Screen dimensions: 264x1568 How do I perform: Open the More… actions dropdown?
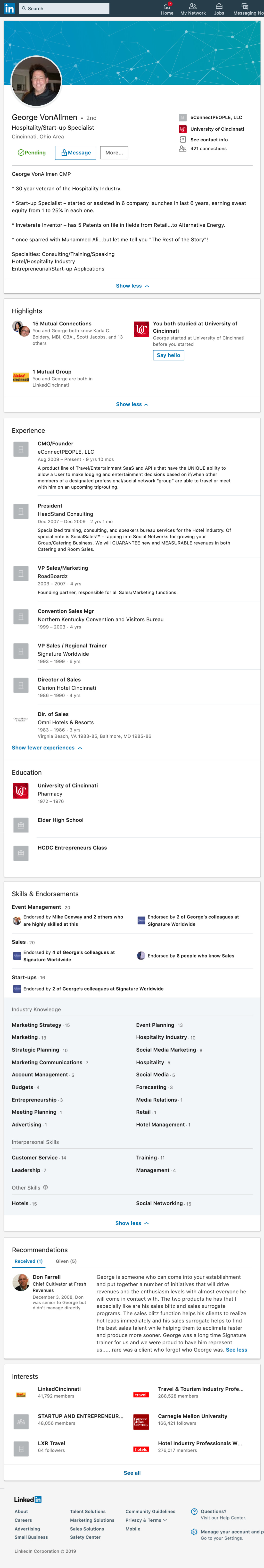pyautogui.click(x=114, y=153)
